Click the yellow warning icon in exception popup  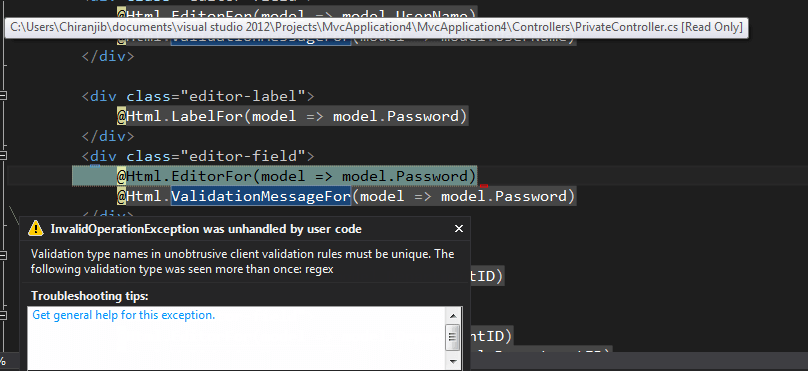pyautogui.click(x=36, y=228)
